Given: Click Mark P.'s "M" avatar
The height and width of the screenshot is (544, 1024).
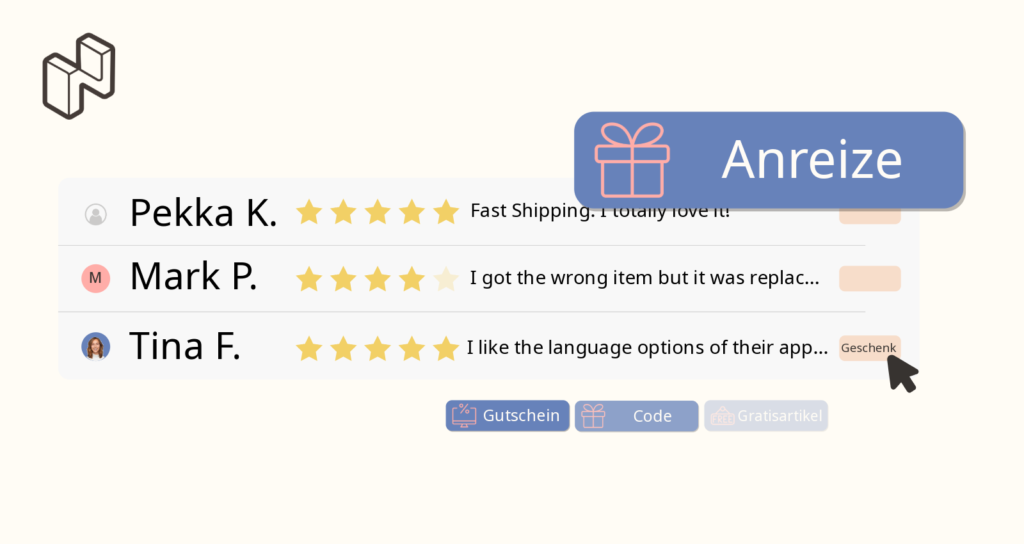Looking at the screenshot, I should pos(95,278).
